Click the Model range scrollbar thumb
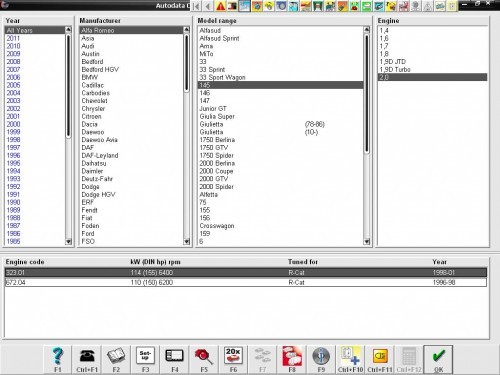Viewport: 500px width, 375px height. pos(367,94)
